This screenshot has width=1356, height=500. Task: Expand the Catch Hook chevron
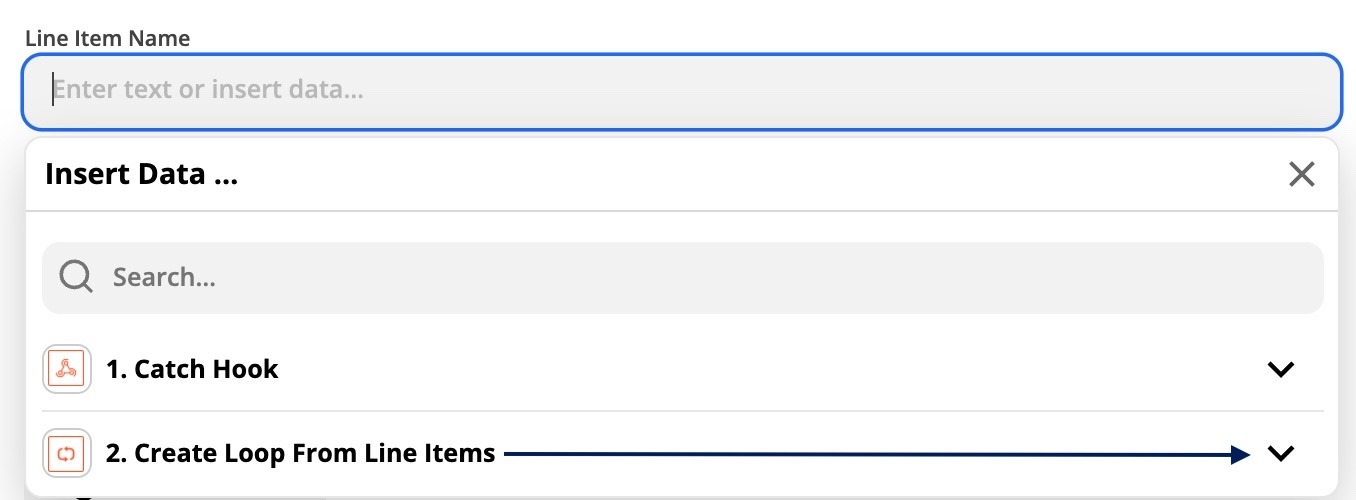1281,369
